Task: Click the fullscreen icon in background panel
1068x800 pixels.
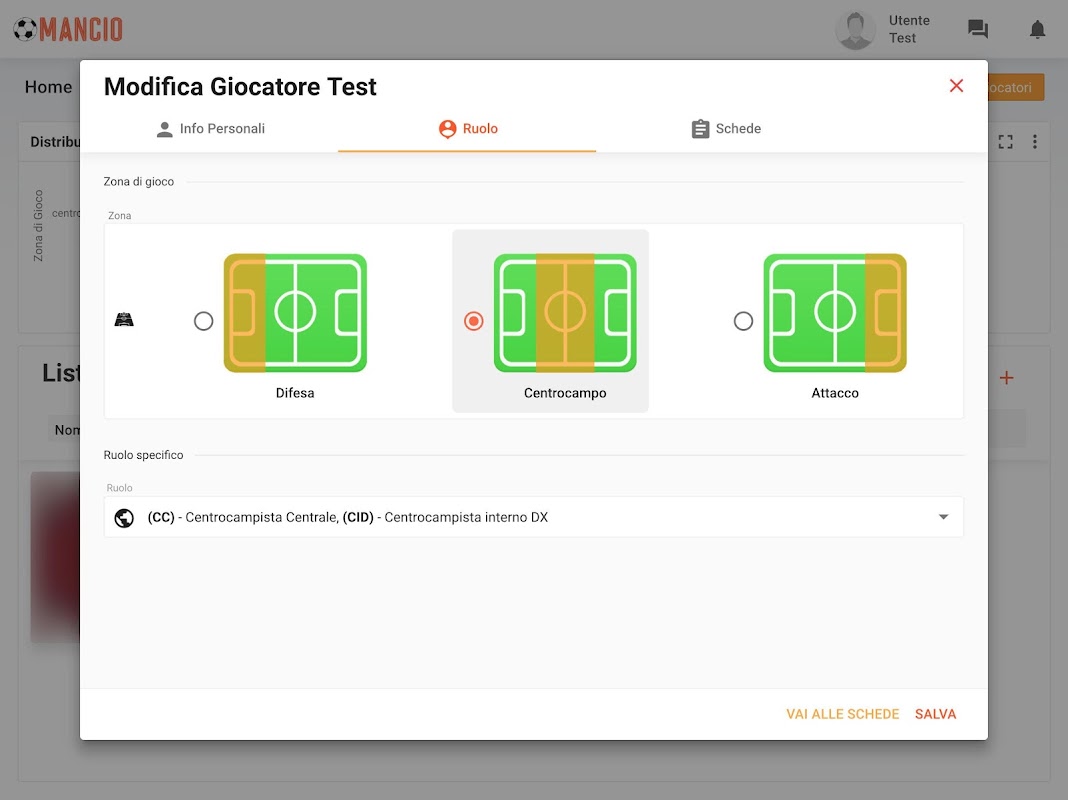Action: [1005, 142]
